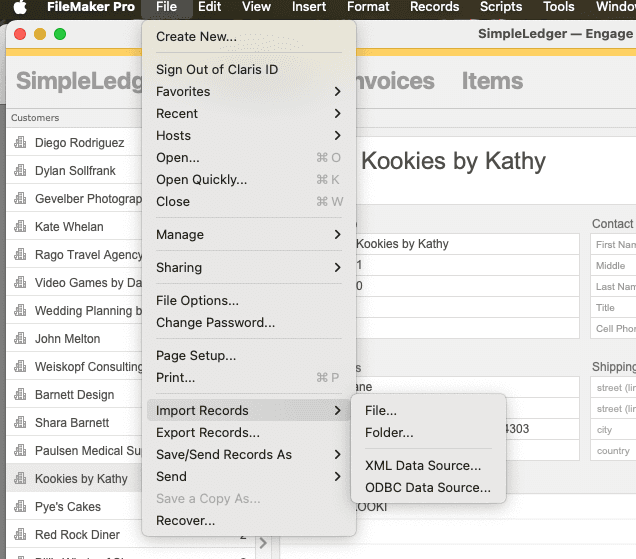Screen dimensions: 636x559
Task: Click building icon beside Wedding Planning customer
Action: pos(20,310)
